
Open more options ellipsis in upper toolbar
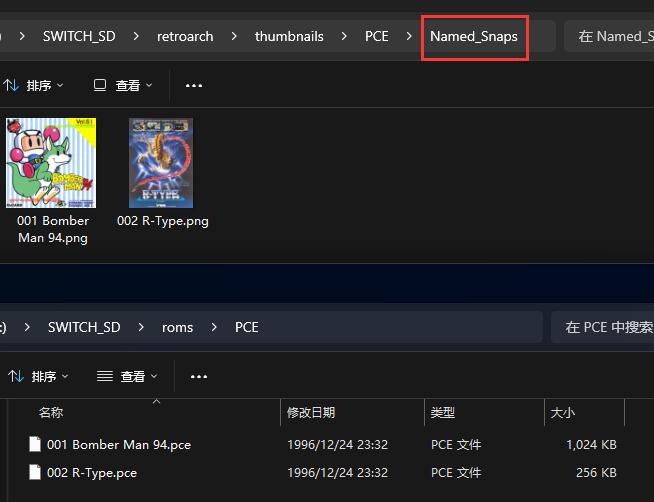pos(194,86)
